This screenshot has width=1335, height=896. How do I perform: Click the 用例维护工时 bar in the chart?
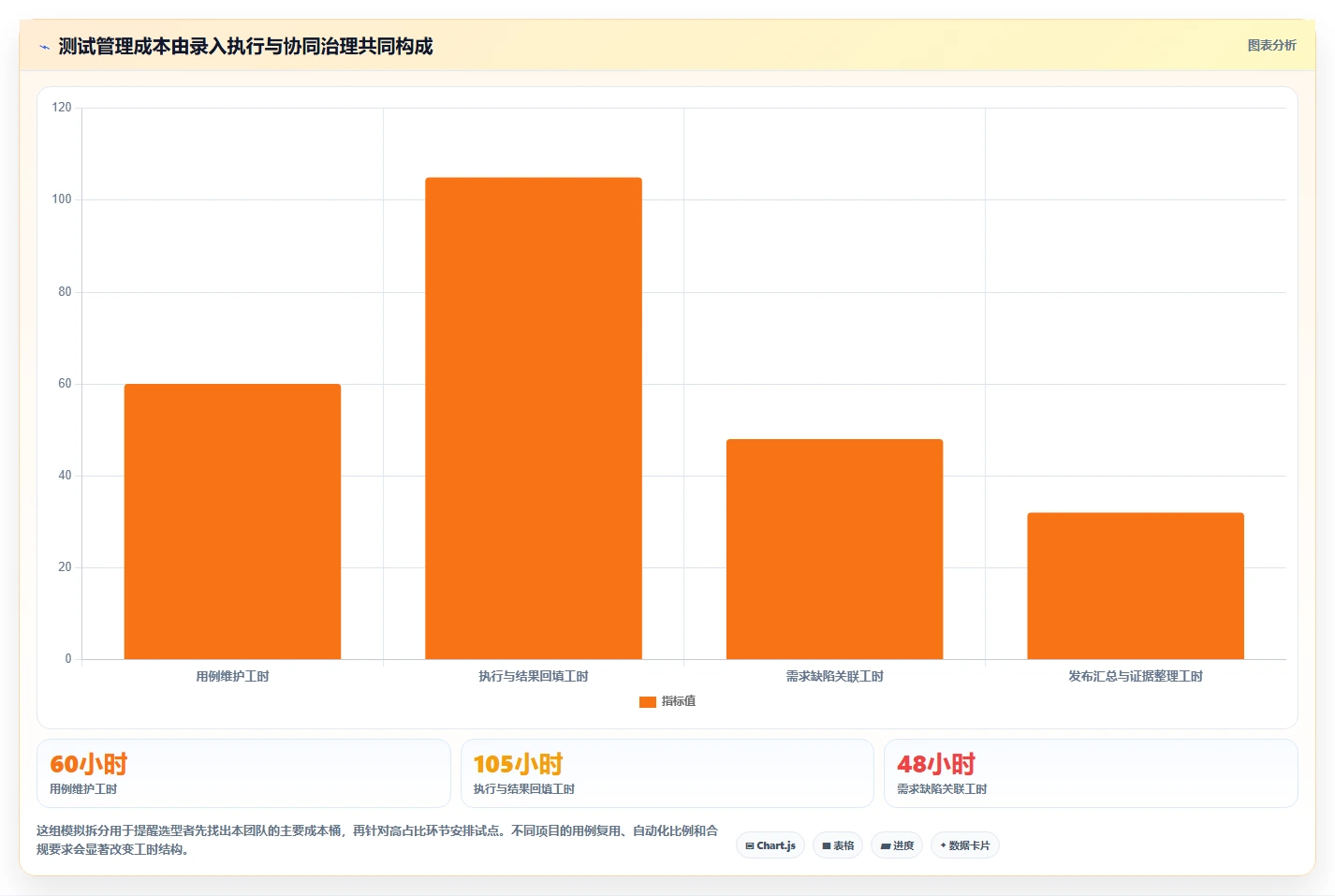pyautogui.click(x=232, y=521)
